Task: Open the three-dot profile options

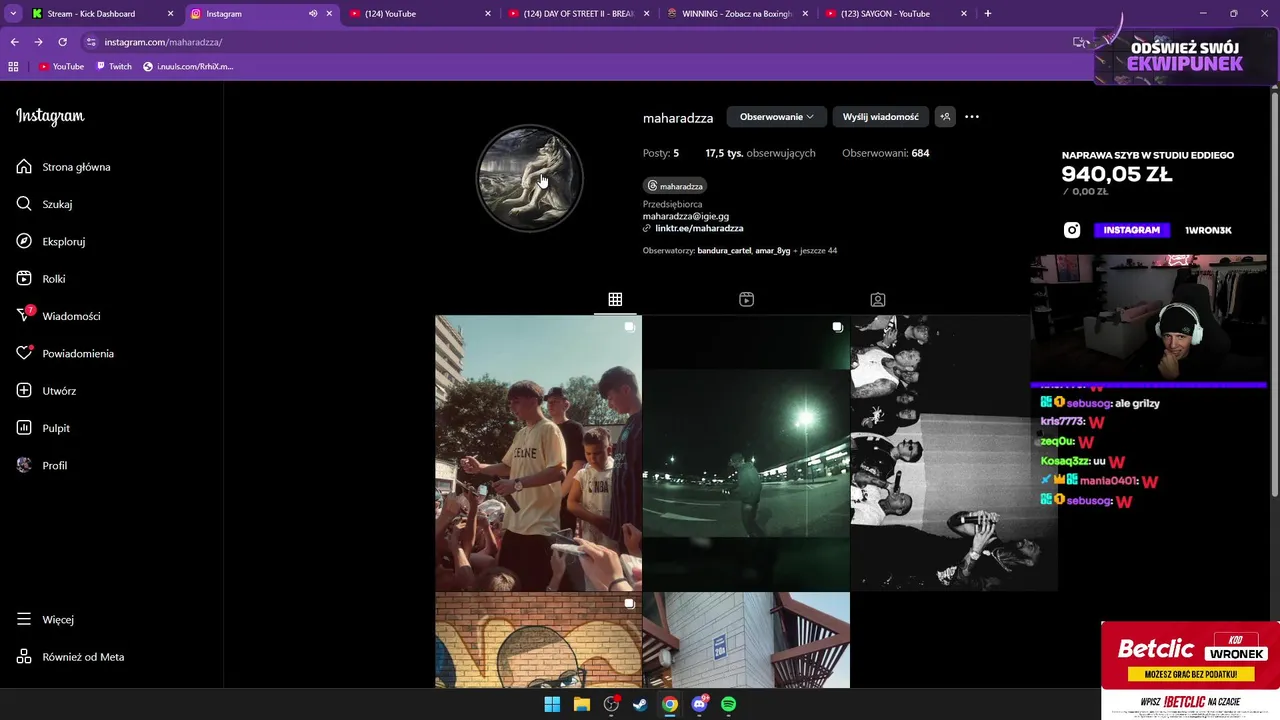Action: (x=972, y=117)
